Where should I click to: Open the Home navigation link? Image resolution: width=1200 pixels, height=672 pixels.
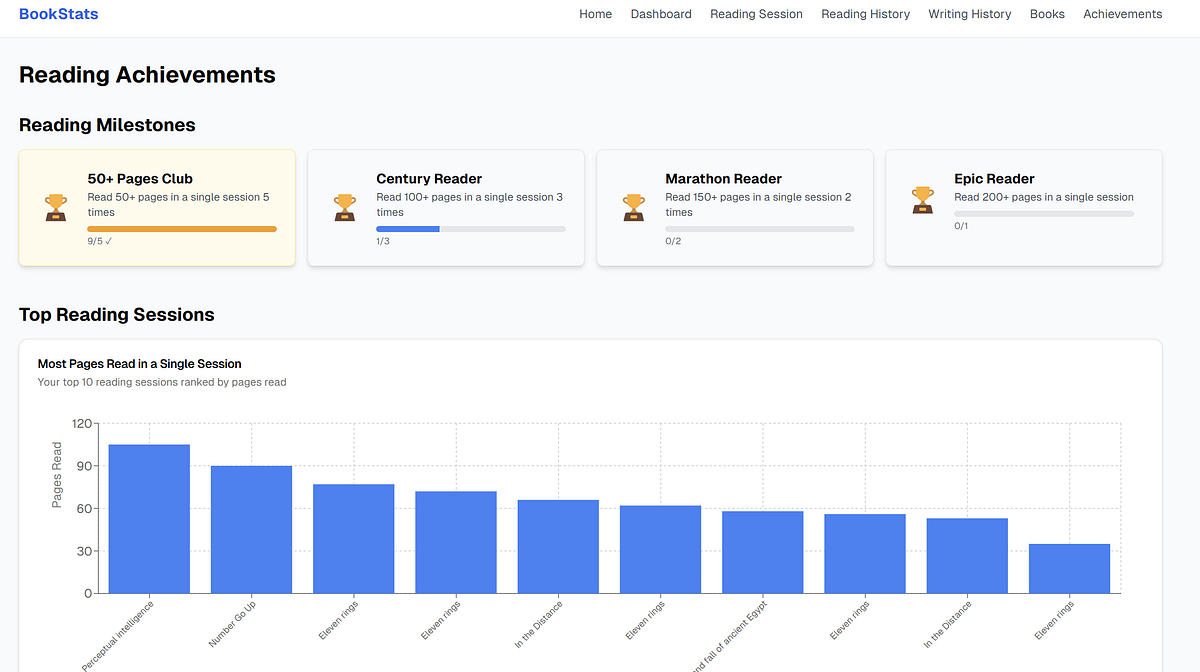click(x=595, y=14)
